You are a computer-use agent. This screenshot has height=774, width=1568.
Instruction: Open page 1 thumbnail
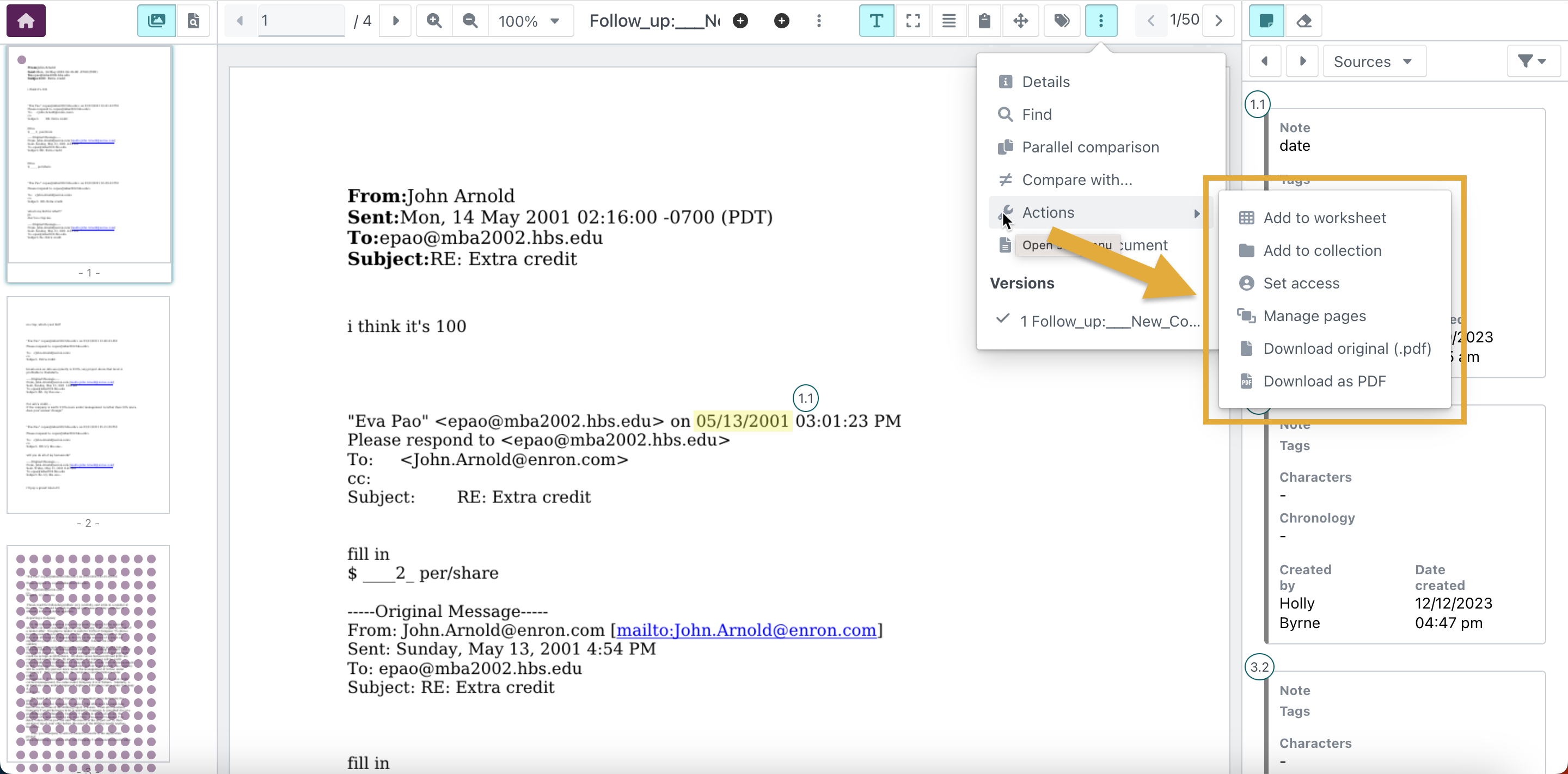[x=89, y=155]
